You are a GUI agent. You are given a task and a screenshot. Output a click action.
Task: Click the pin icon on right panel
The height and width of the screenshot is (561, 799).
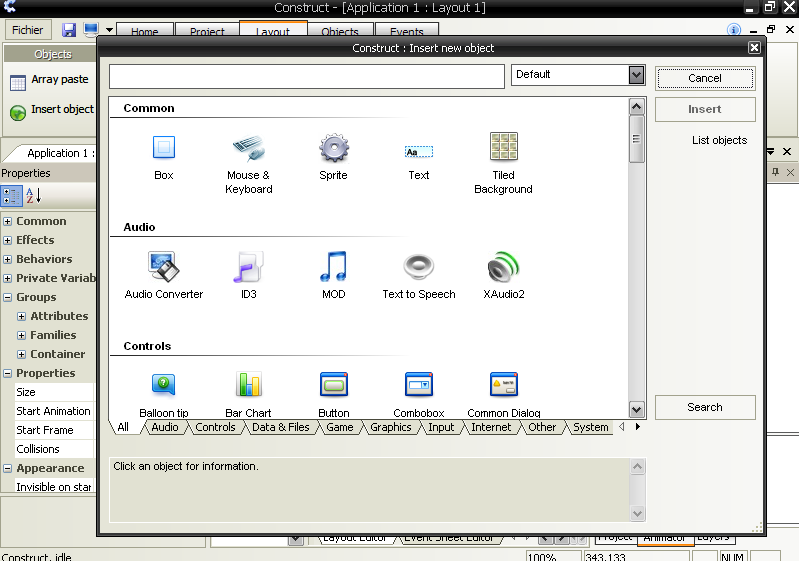pos(775,172)
